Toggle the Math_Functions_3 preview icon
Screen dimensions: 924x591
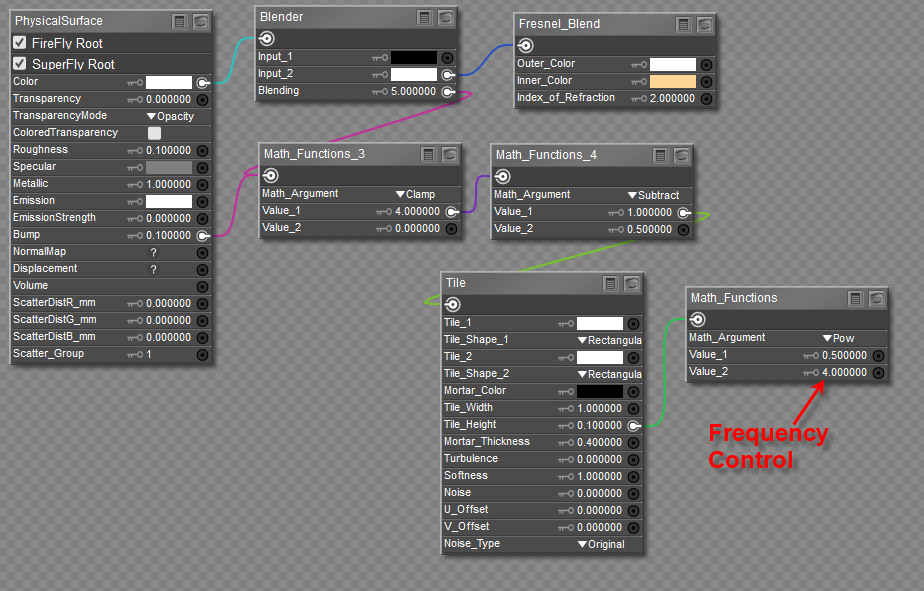pyautogui.click(x=450, y=155)
